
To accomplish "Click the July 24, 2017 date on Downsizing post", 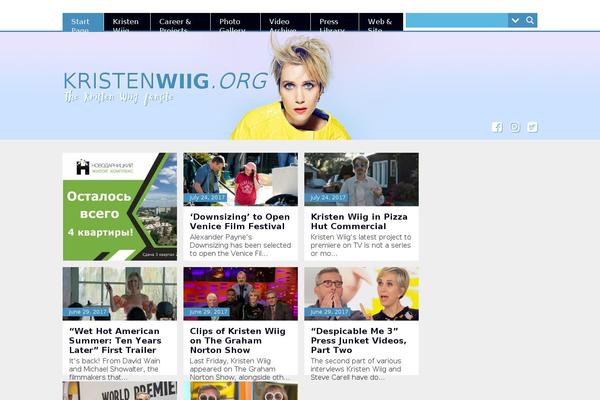I will coord(207,198).
